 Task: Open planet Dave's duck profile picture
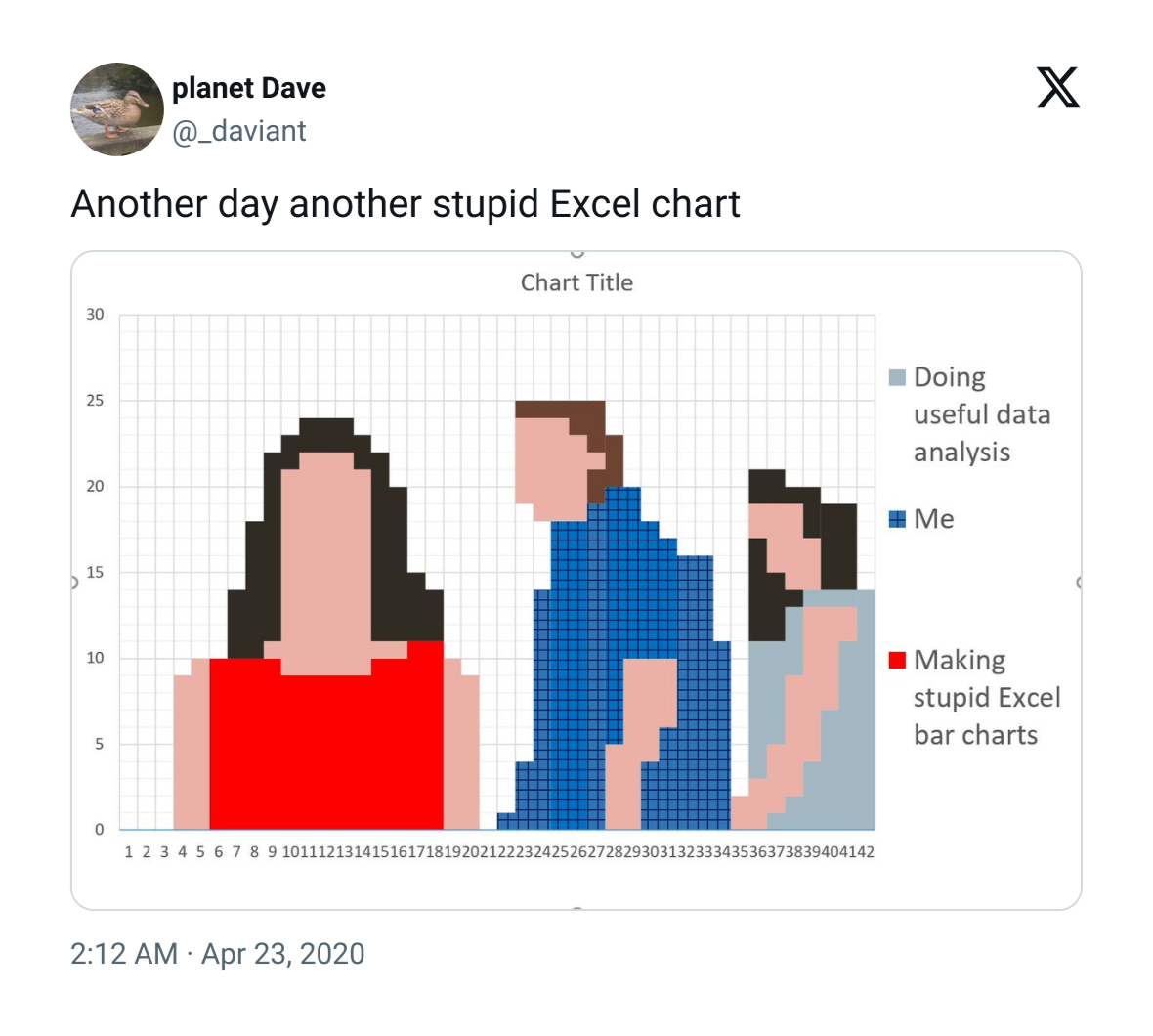117,109
